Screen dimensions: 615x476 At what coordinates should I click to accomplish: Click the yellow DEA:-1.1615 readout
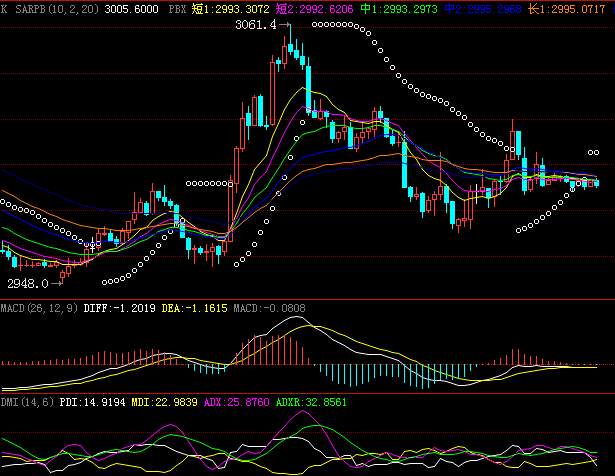click(x=195, y=308)
